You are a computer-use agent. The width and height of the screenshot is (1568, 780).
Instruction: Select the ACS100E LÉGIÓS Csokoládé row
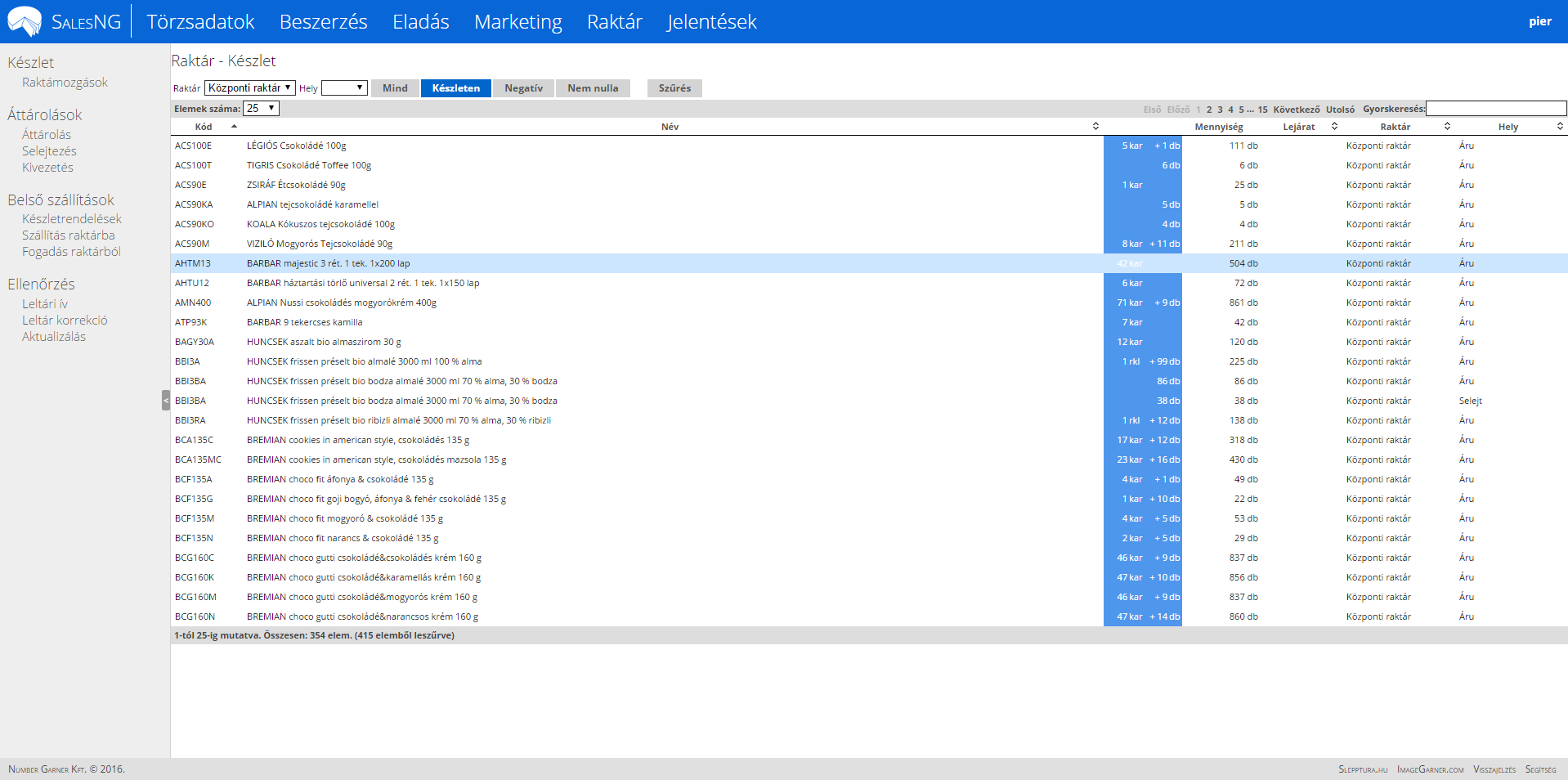[869, 146]
